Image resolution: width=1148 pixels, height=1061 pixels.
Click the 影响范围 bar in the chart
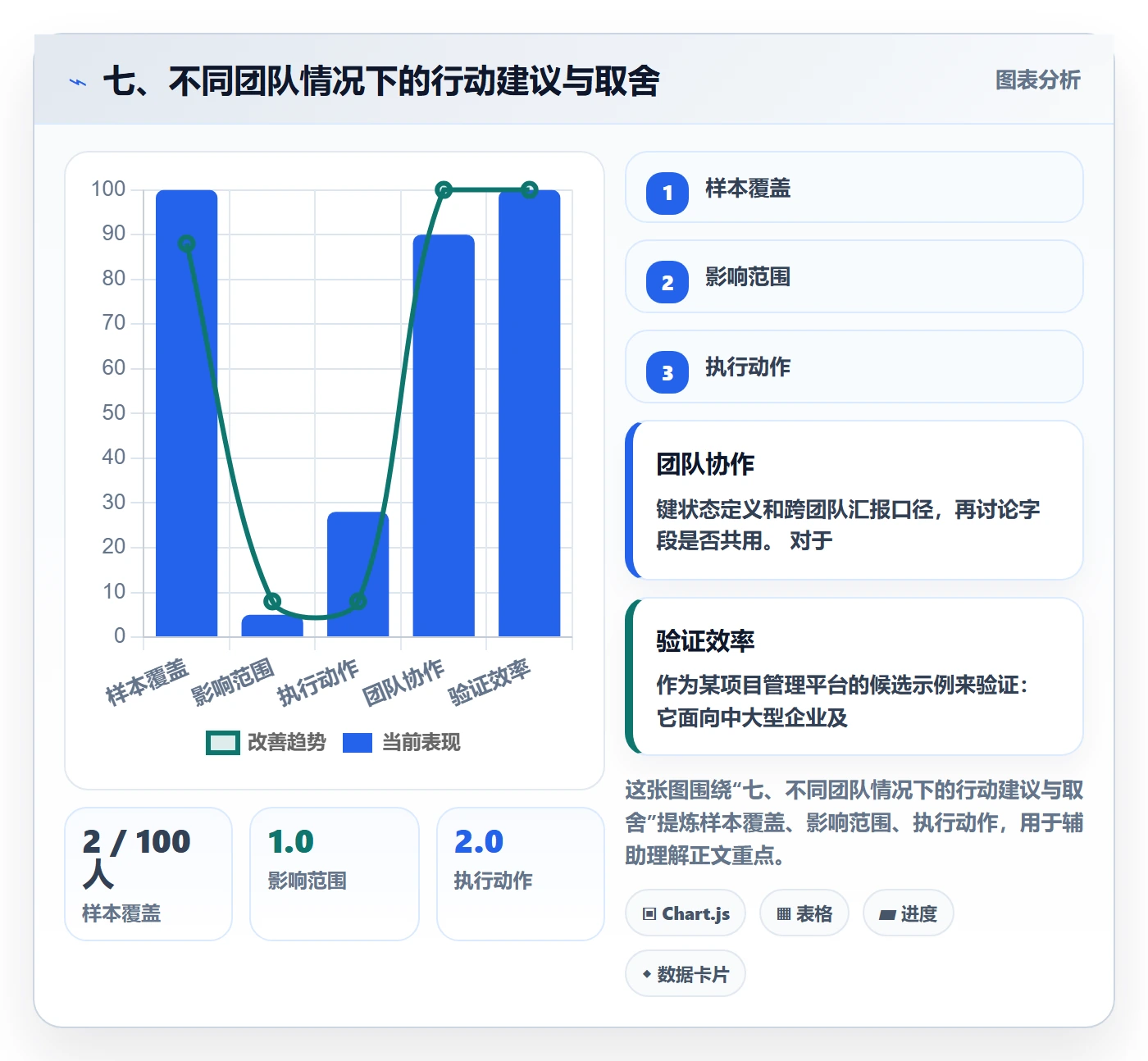(x=272, y=626)
